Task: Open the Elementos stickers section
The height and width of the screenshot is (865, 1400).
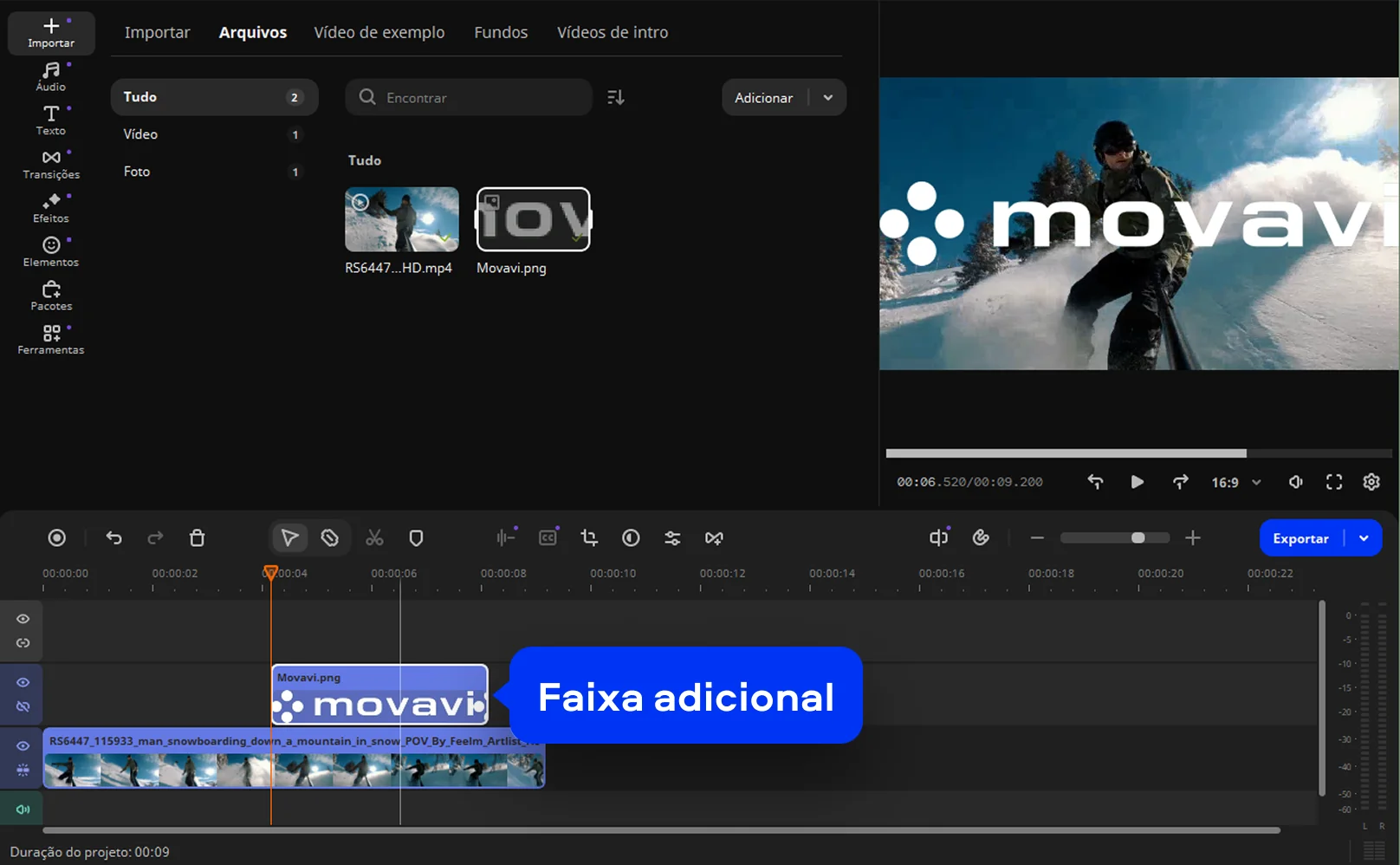Action: click(51, 252)
